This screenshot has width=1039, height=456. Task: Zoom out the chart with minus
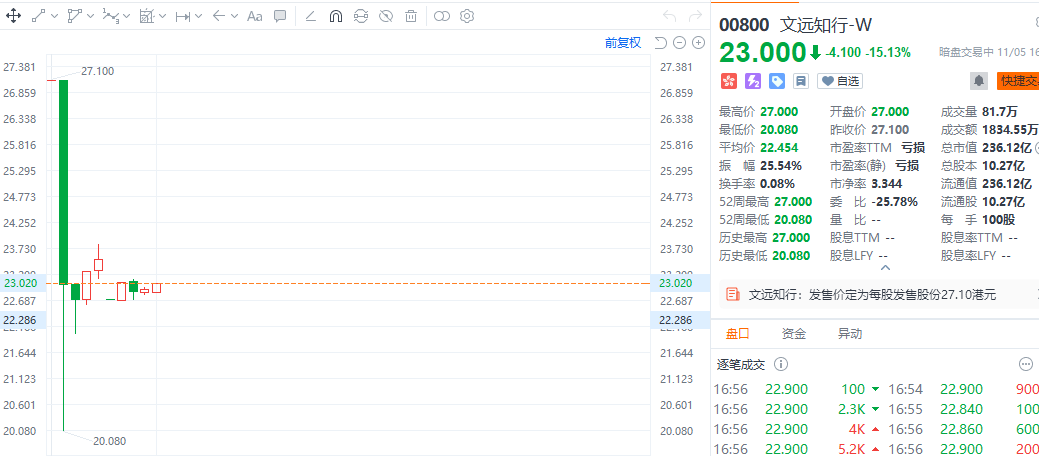pos(679,43)
